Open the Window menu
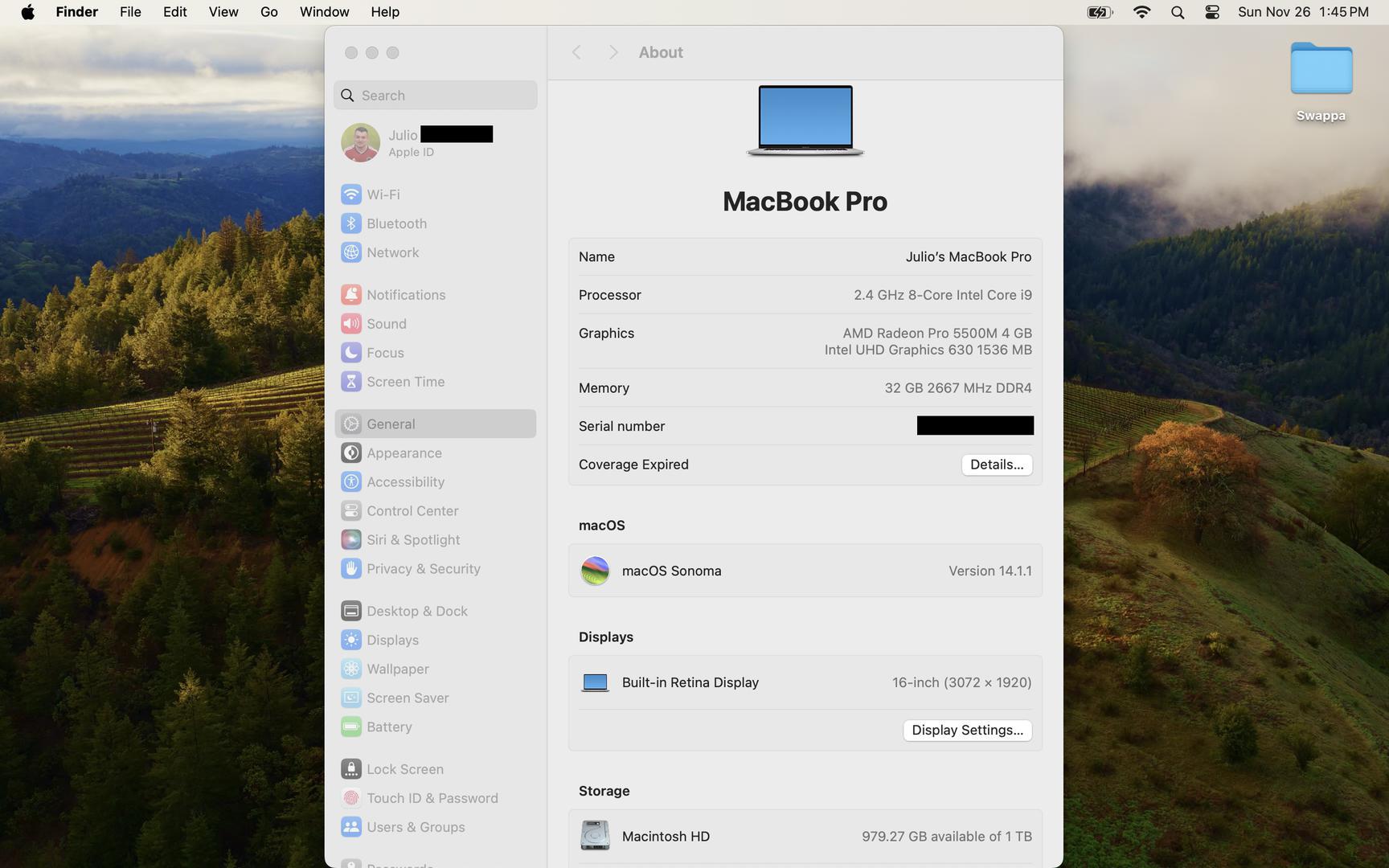The width and height of the screenshot is (1389, 868). (x=324, y=12)
